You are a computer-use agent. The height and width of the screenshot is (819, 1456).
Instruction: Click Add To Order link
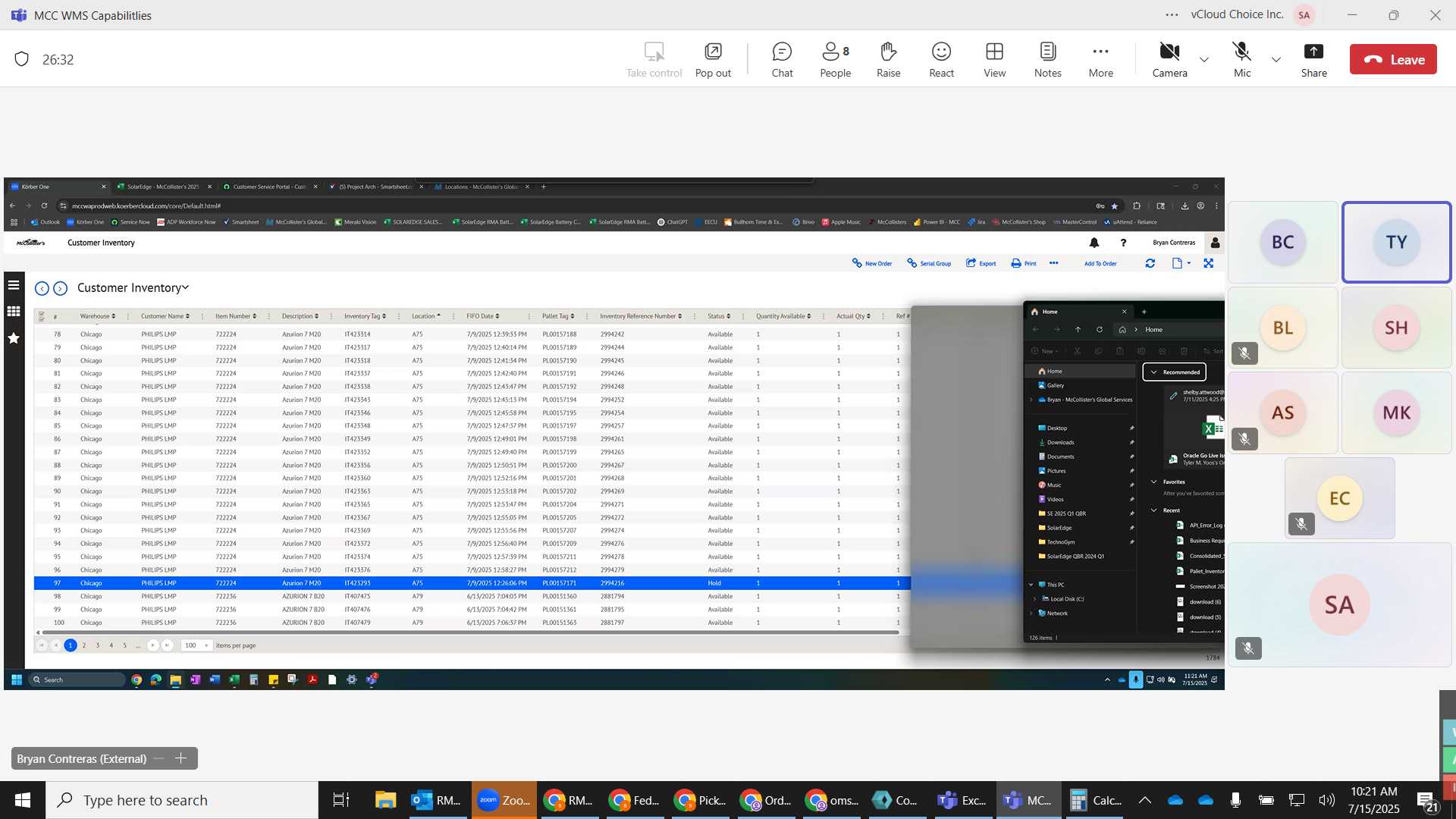[x=1100, y=263]
